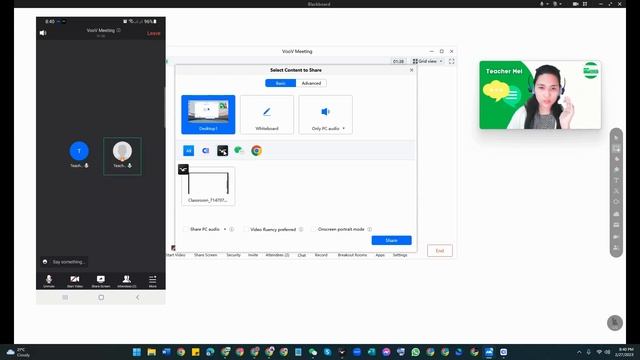
Task: Toggle the phone speaker icon
Action: [x=43, y=33]
